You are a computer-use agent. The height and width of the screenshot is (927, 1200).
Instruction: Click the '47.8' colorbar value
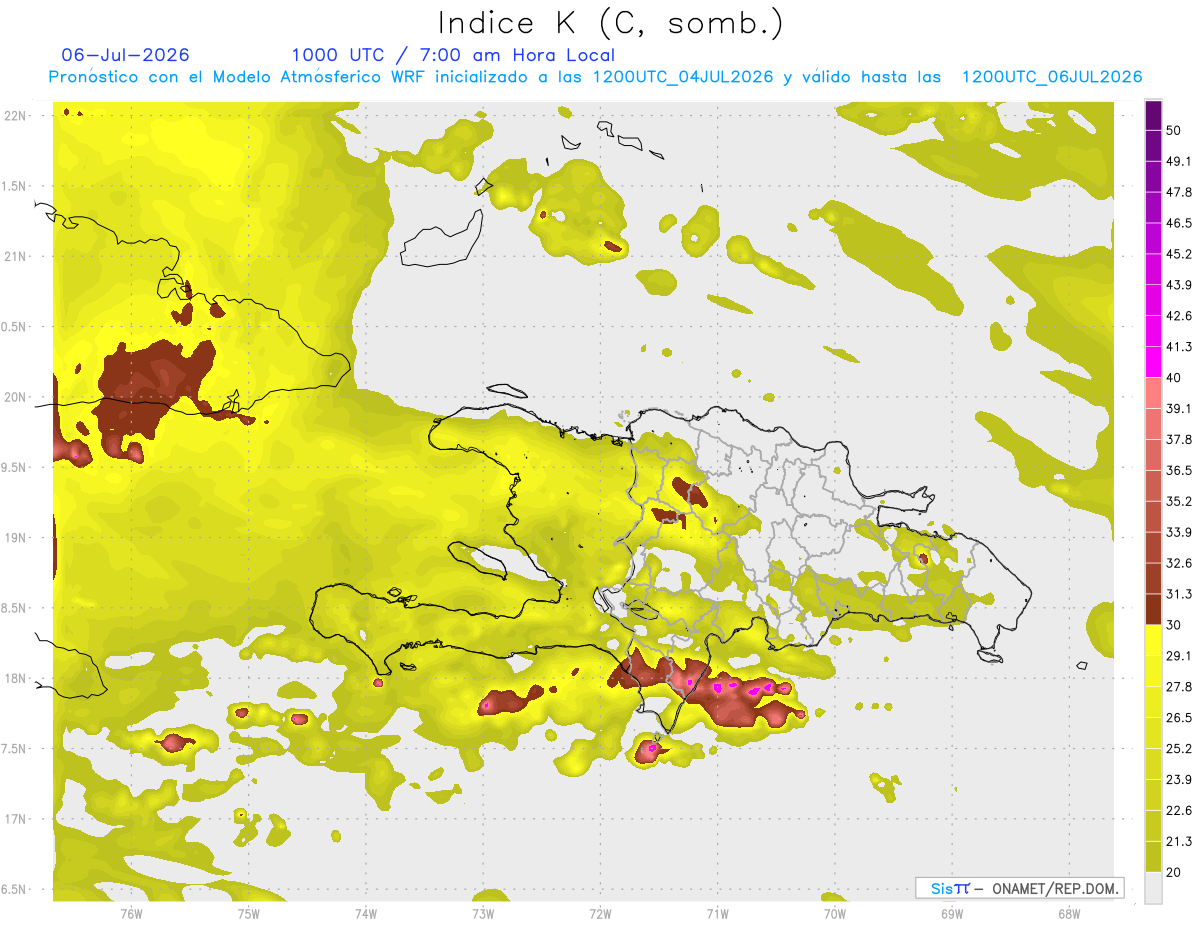point(1179,192)
